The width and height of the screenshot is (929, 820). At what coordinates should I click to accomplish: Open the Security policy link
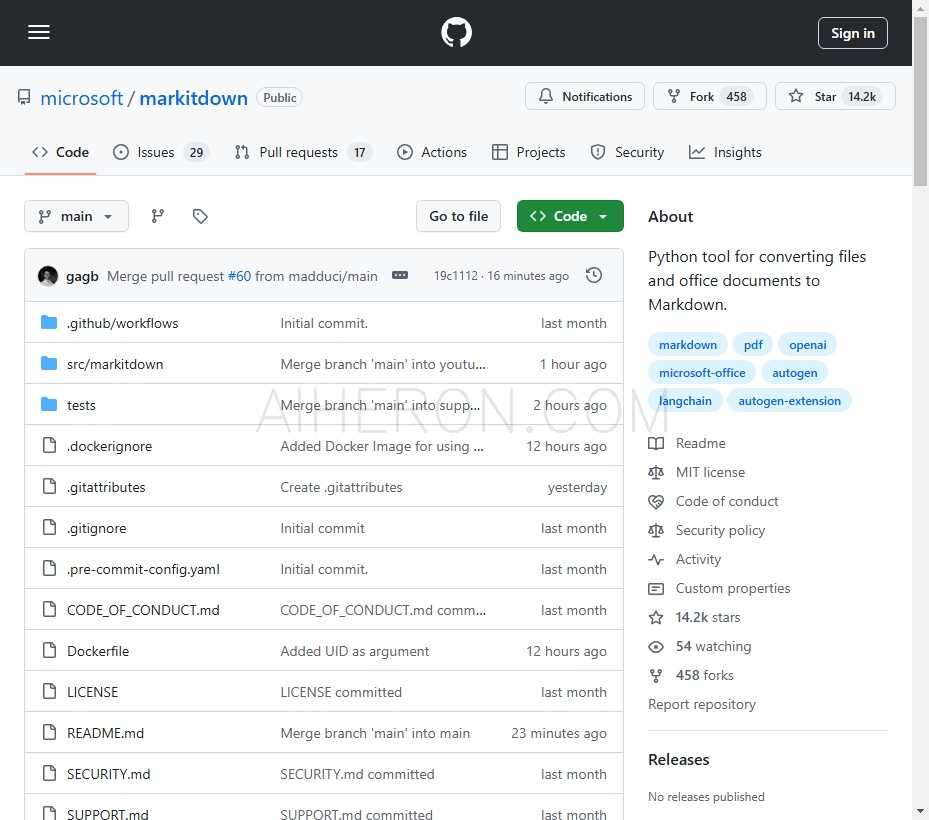tap(720, 530)
